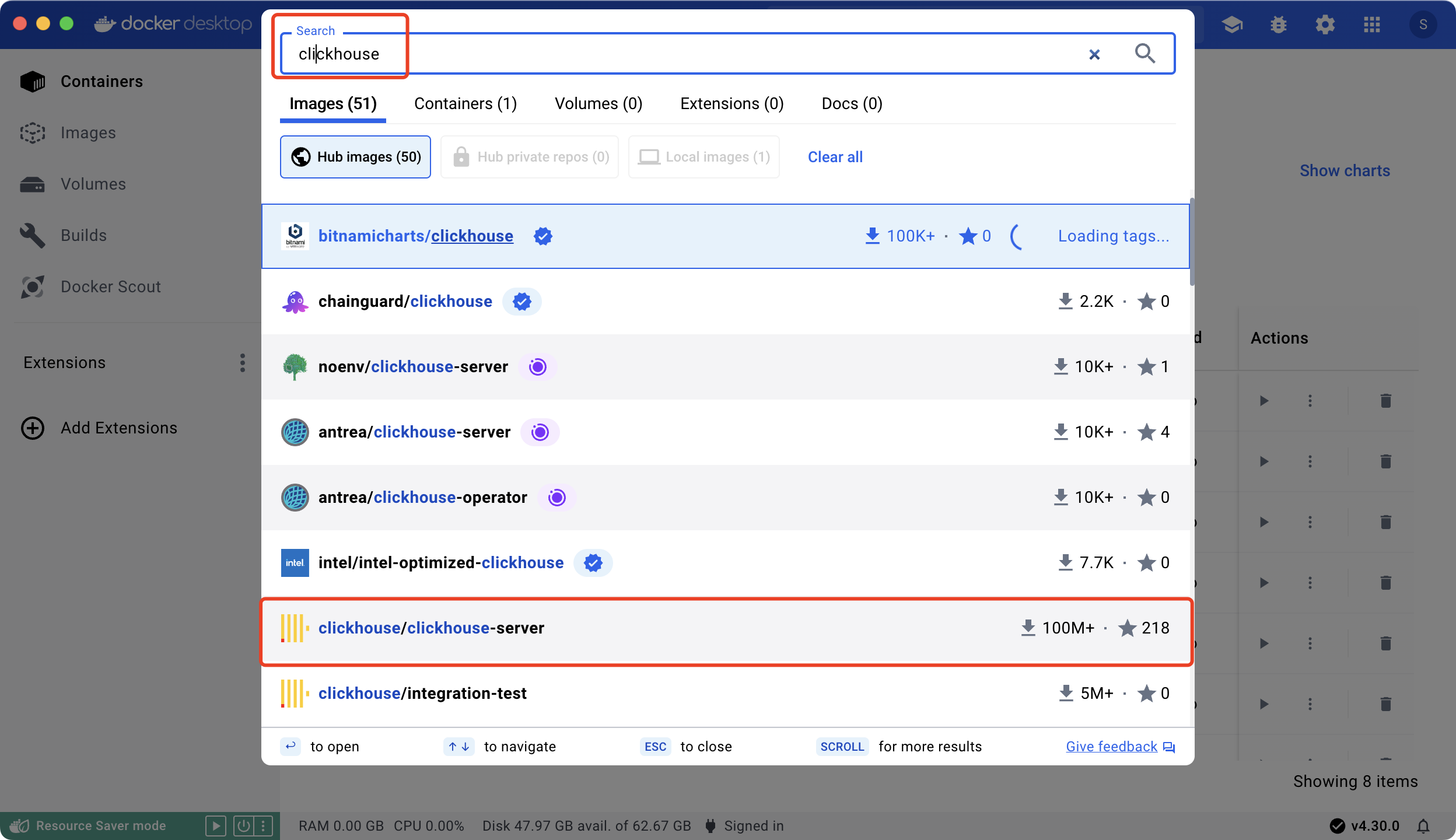Image resolution: width=1456 pixels, height=840 pixels.
Task: Click the intel logo thumbnail
Action: [x=295, y=563]
